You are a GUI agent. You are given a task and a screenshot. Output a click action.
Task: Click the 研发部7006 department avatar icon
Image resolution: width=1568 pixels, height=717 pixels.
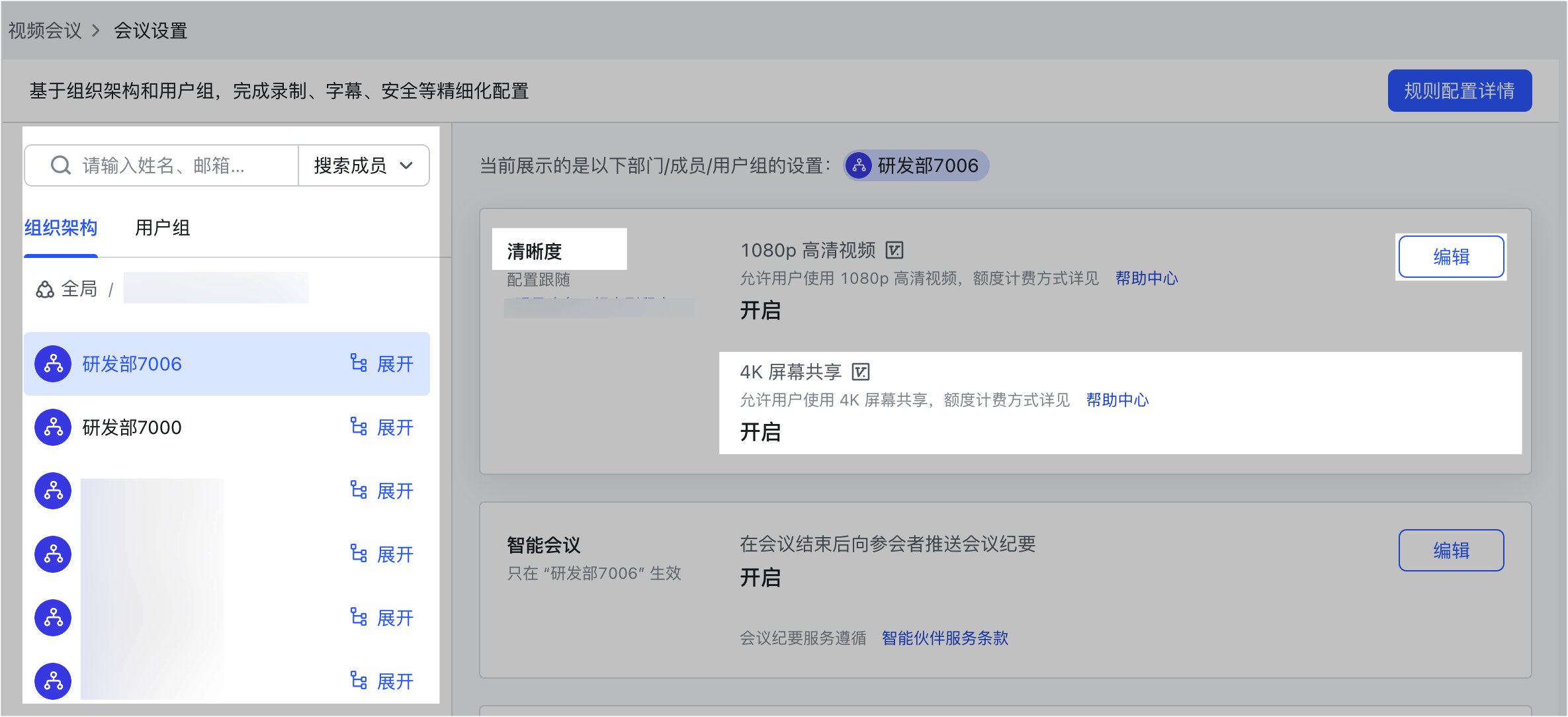(x=53, y=364)
